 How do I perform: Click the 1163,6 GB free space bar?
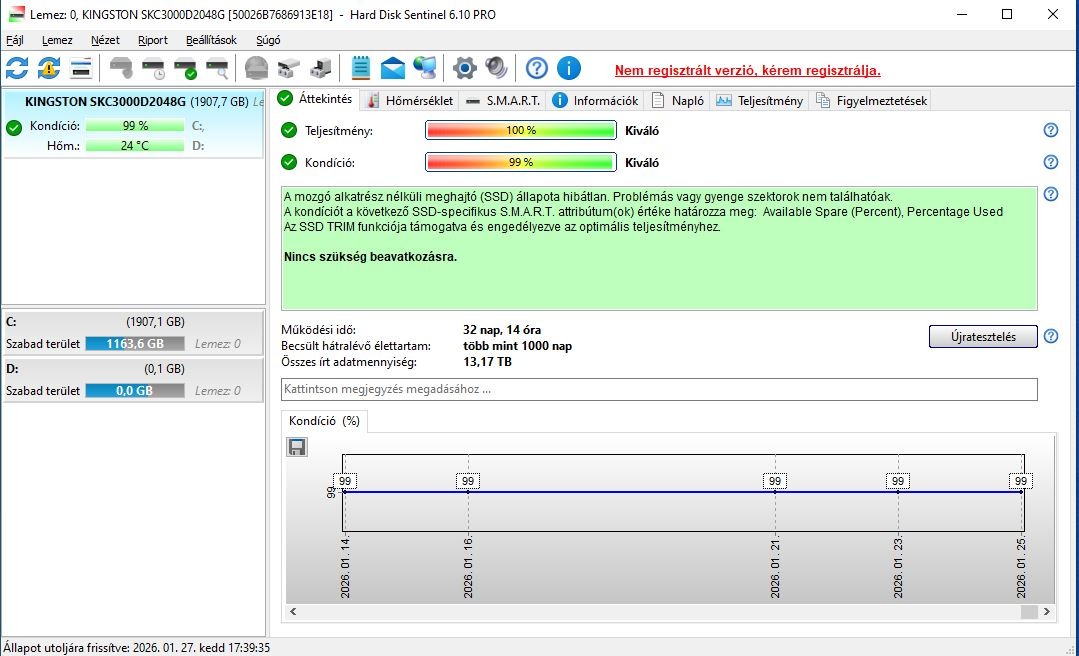(135, 343)
